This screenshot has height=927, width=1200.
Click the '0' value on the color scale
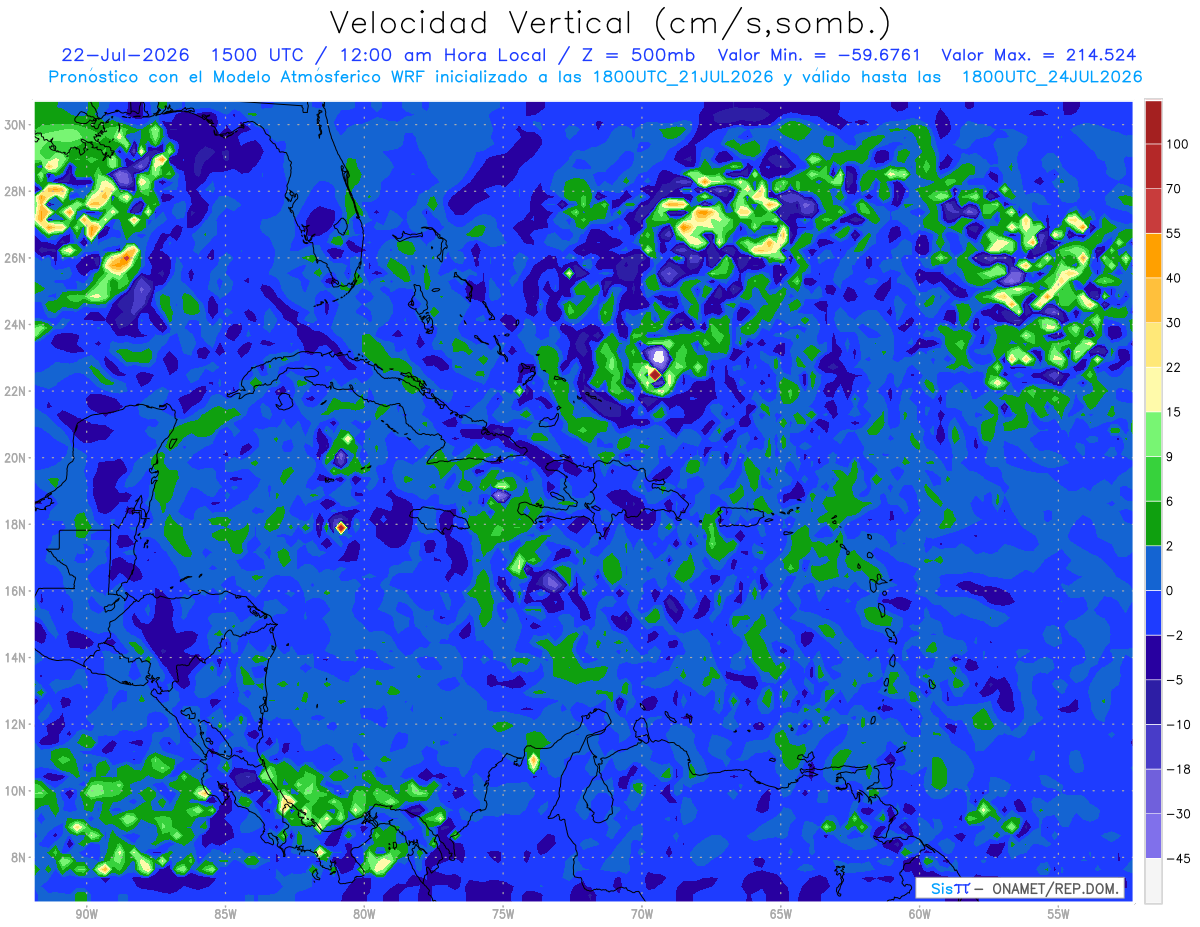click(1170, 591)
